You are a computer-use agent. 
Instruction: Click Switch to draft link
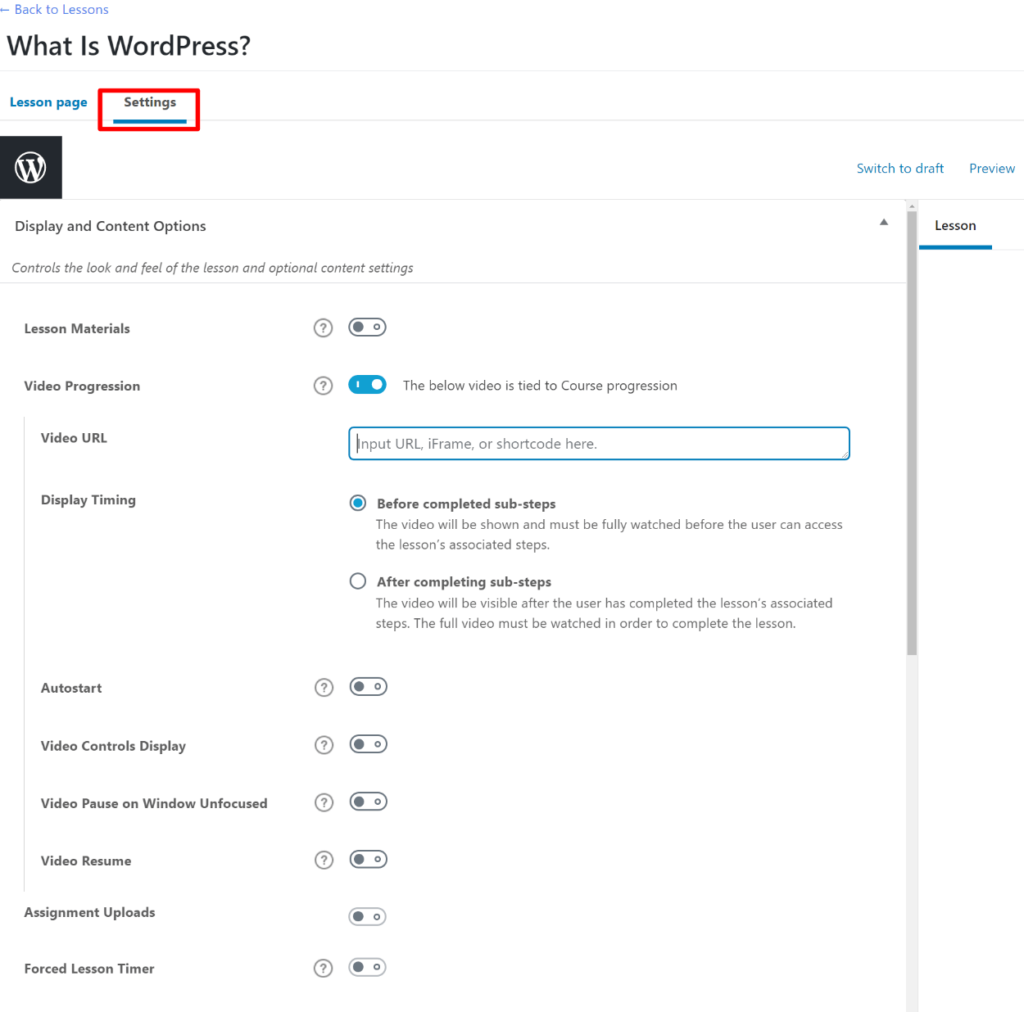[x=900, y=168]
